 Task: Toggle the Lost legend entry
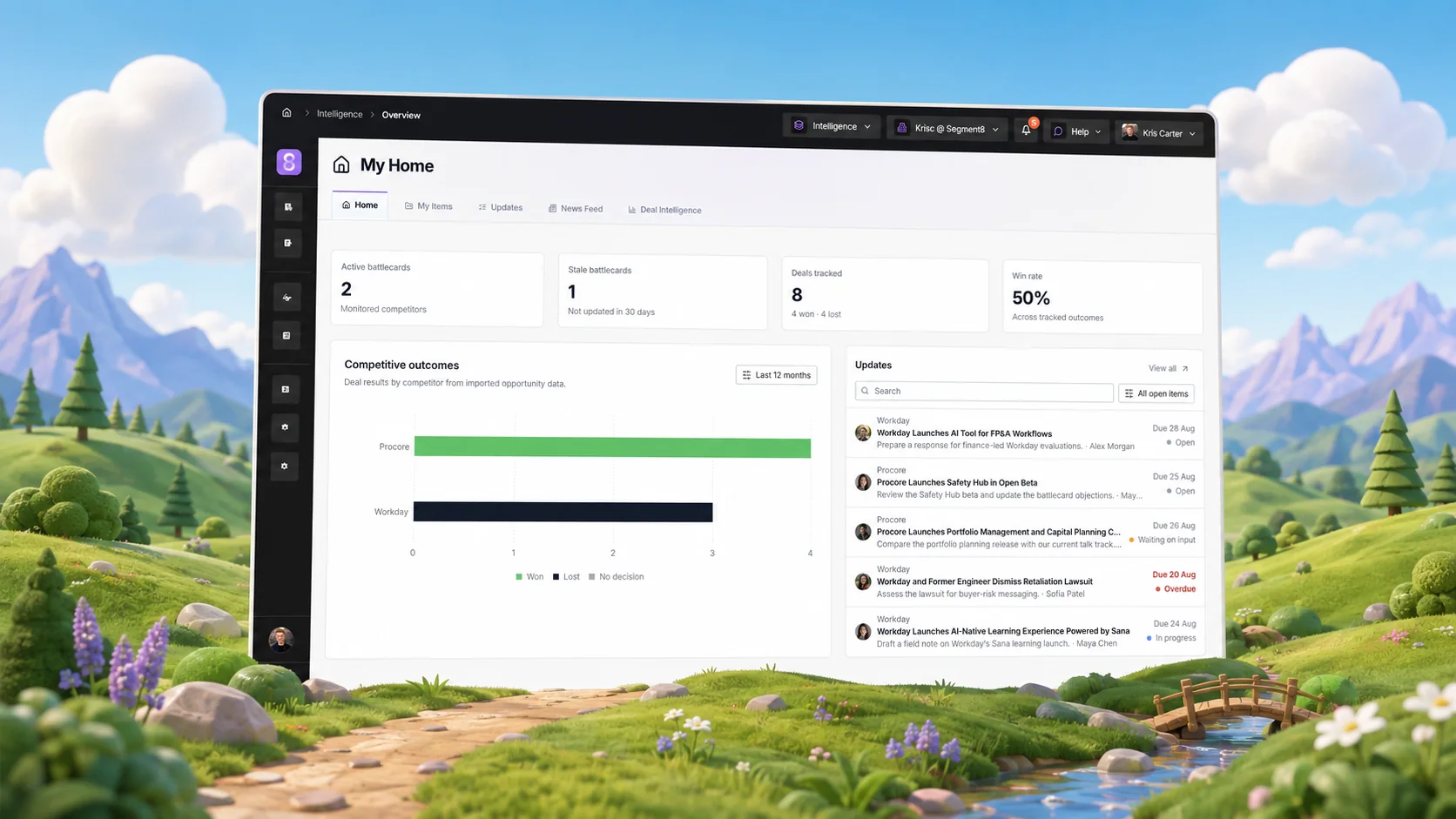[x=566, y=577]
